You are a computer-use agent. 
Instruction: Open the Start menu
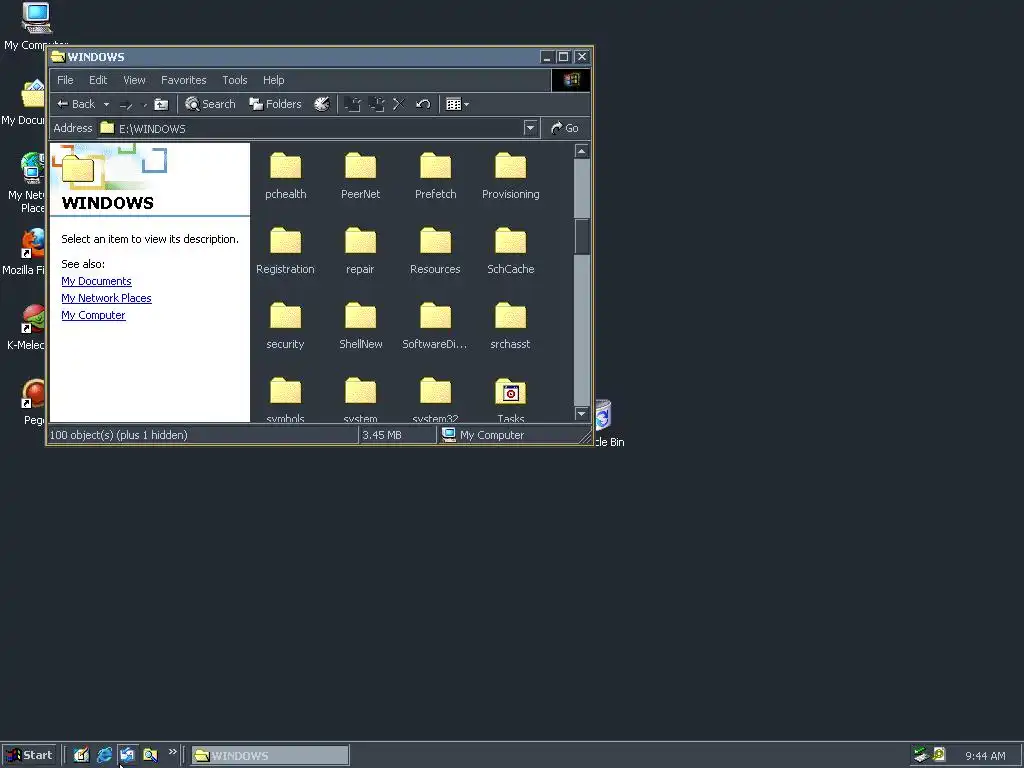tap(29, 755)
